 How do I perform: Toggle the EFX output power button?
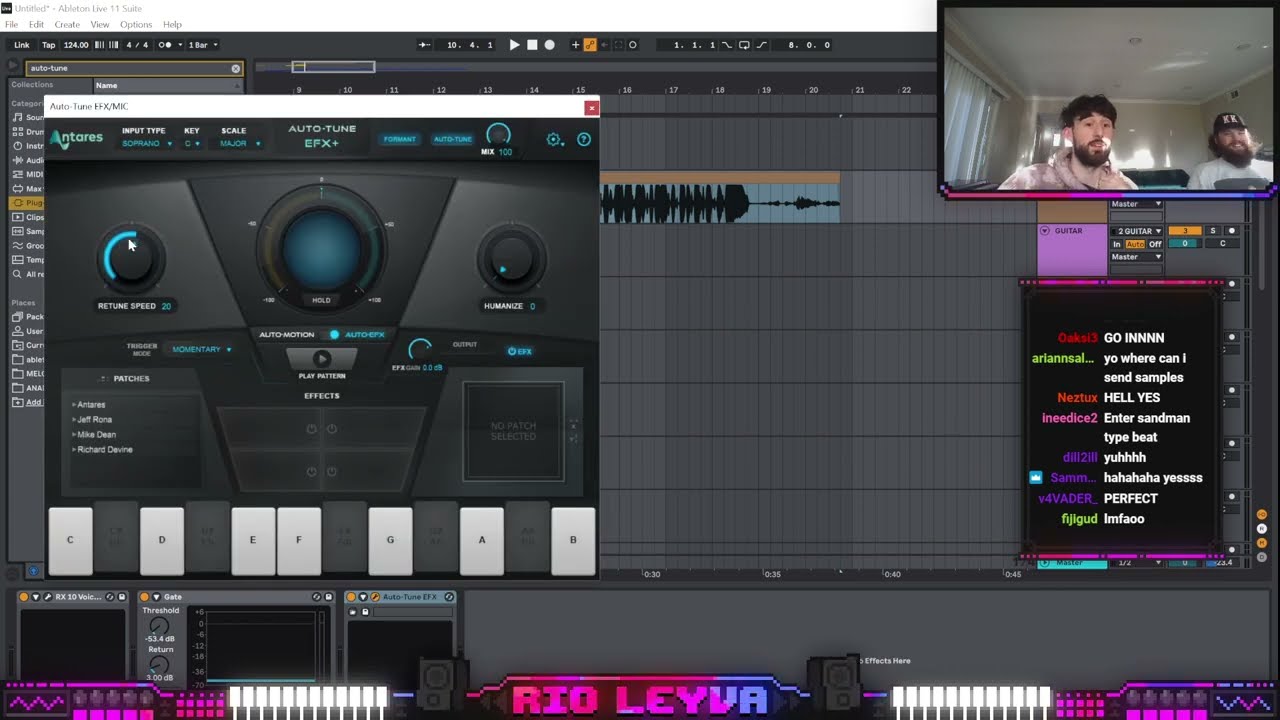point(519,351)
